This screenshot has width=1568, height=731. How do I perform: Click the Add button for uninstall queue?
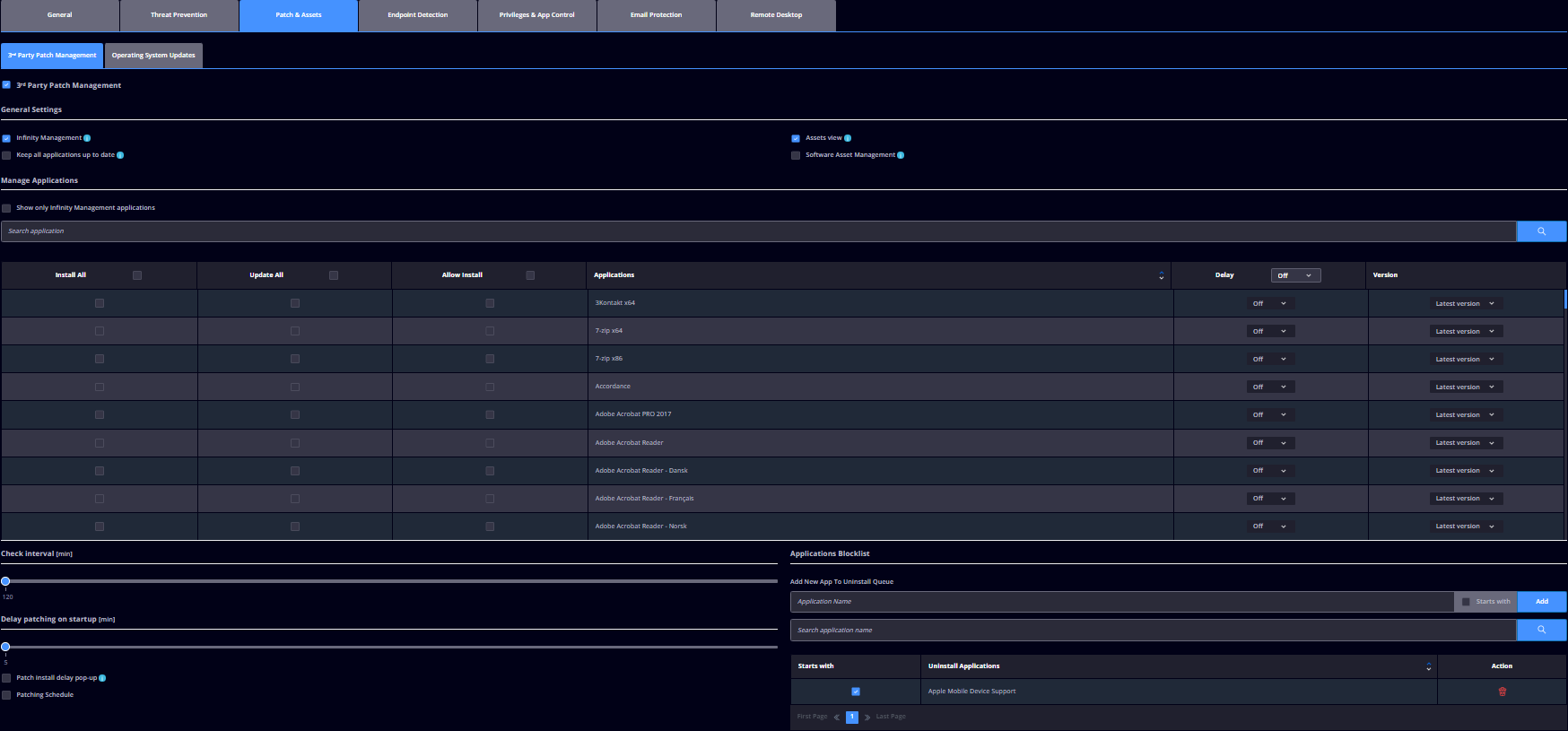click(1541, 602)
